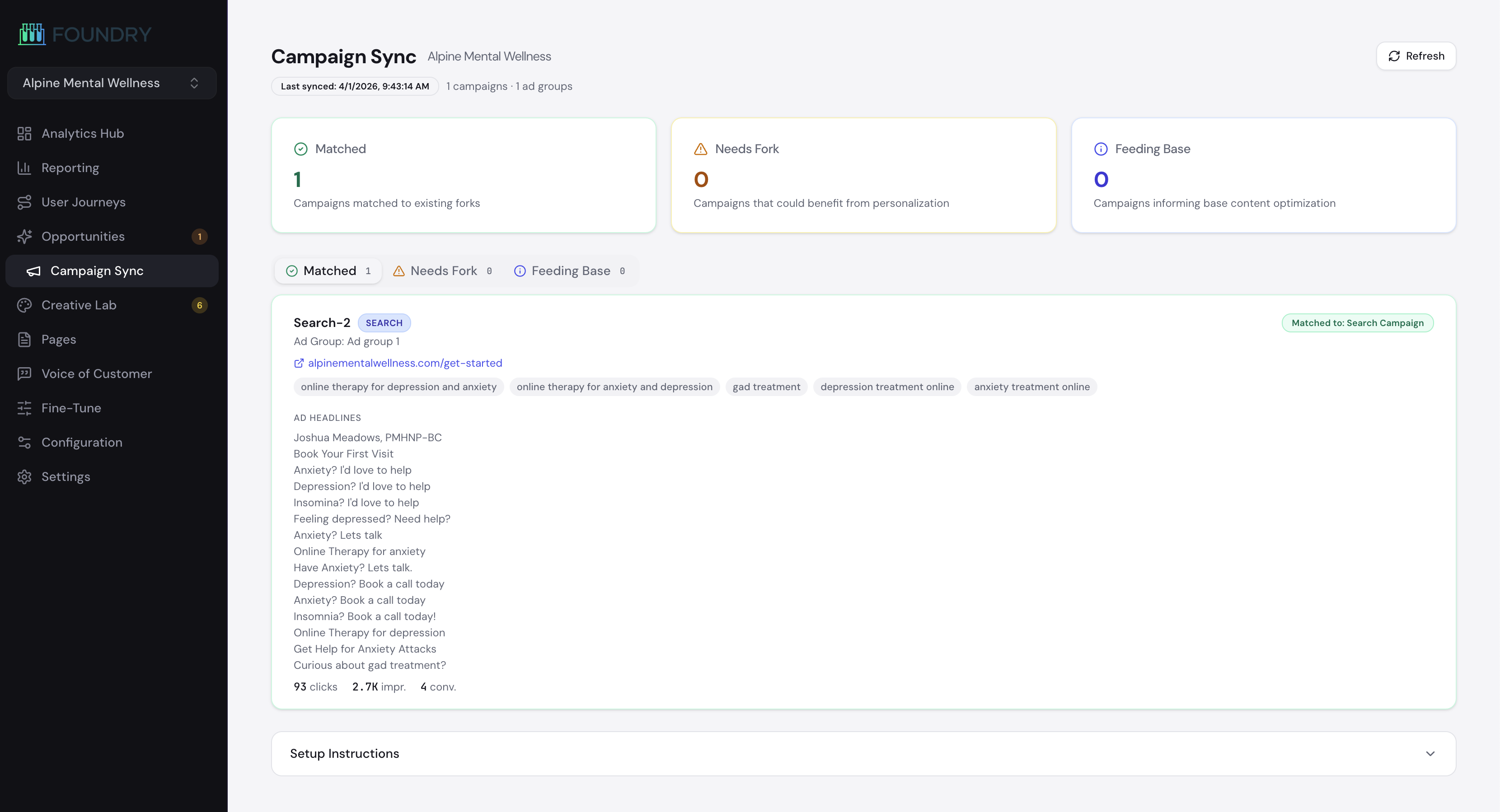Switch to the Feeding Base filter
Image resolution: width=1500 pixels, height=812 pixels.
(569, 271)
